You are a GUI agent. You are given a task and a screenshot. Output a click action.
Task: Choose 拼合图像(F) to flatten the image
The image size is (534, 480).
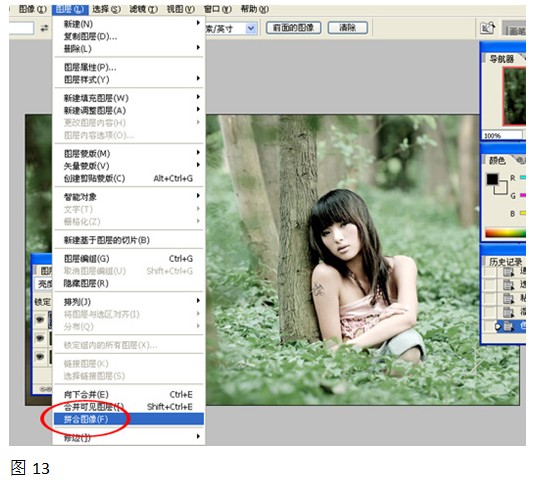click(129, 419)
